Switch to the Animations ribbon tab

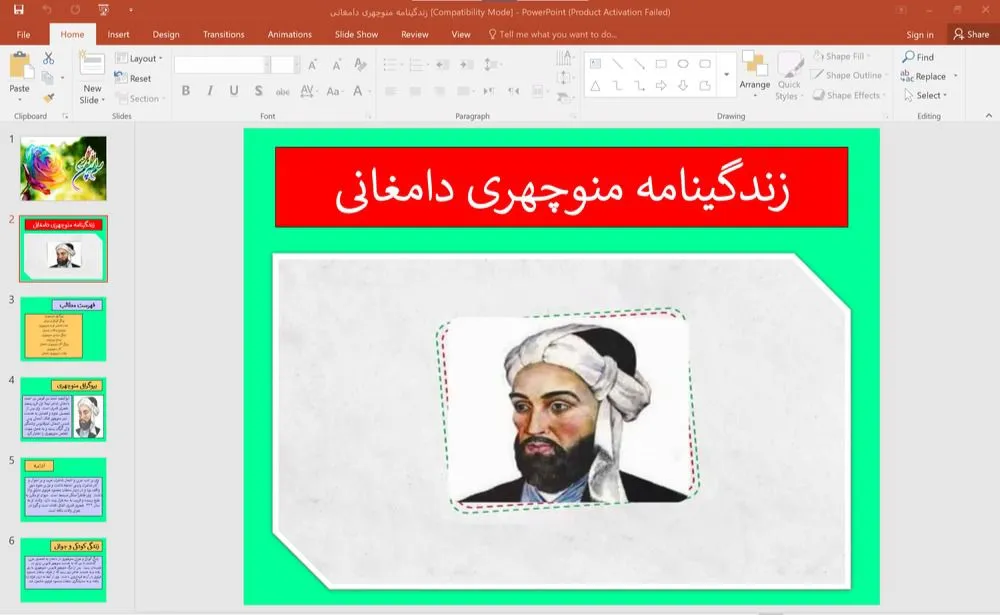tap(289, 34)
